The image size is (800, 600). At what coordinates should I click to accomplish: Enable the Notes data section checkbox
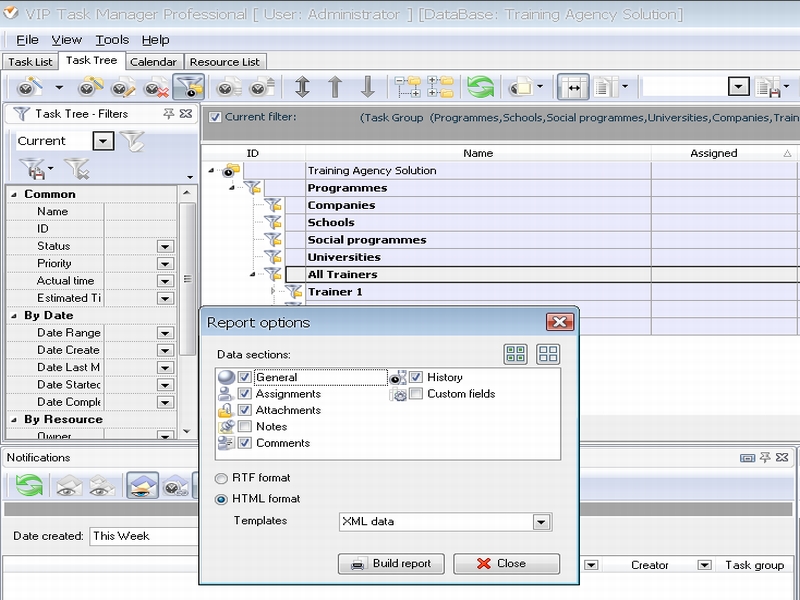click(245, 427)
